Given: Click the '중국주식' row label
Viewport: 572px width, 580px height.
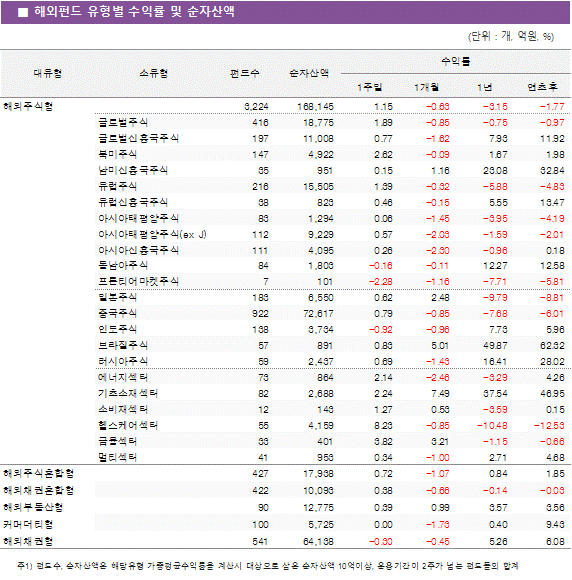Looking at the screenshot, I should pos(117,313).
